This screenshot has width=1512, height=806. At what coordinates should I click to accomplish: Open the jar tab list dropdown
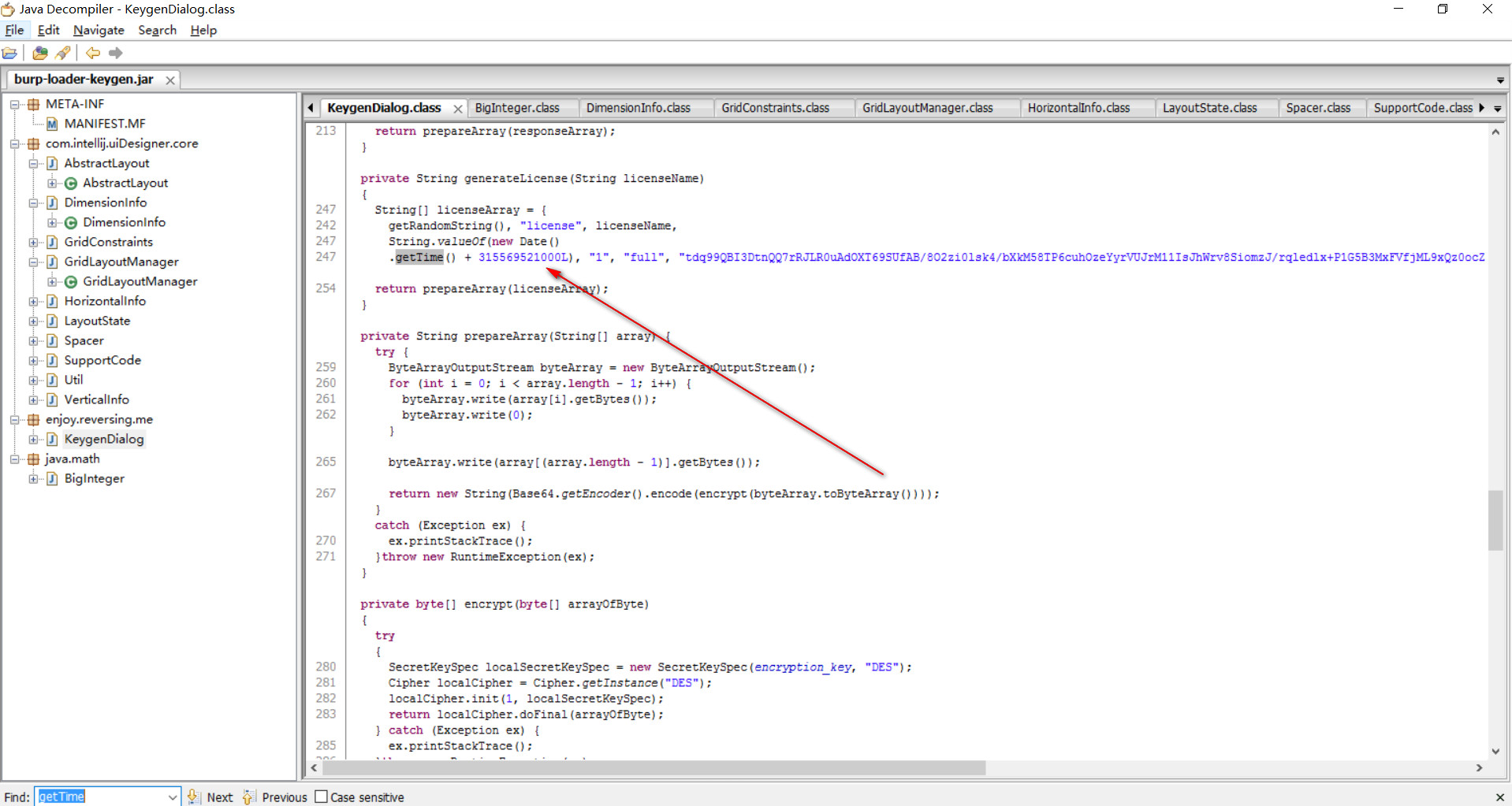point(1500,80)
